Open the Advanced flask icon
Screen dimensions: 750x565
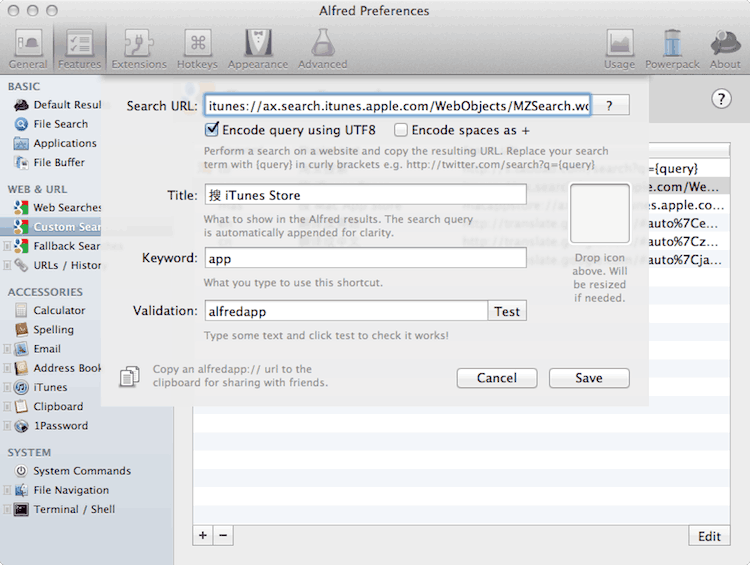pos(322,49)
